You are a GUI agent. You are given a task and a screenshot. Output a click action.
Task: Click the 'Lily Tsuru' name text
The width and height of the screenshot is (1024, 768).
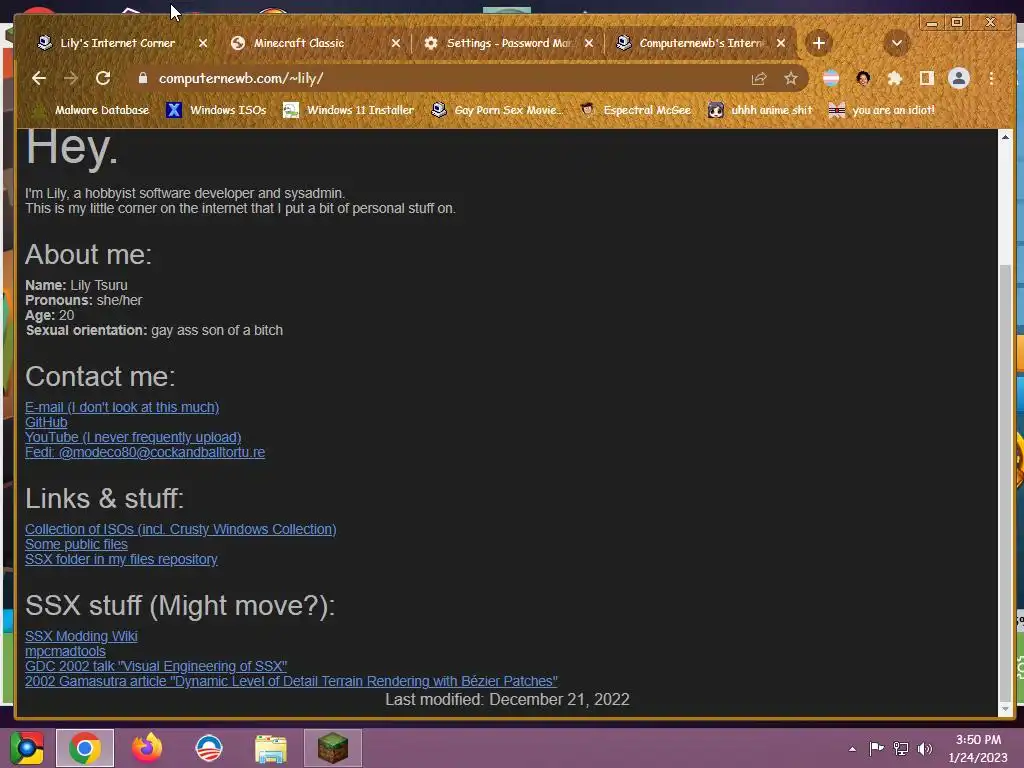click(99, 285)
